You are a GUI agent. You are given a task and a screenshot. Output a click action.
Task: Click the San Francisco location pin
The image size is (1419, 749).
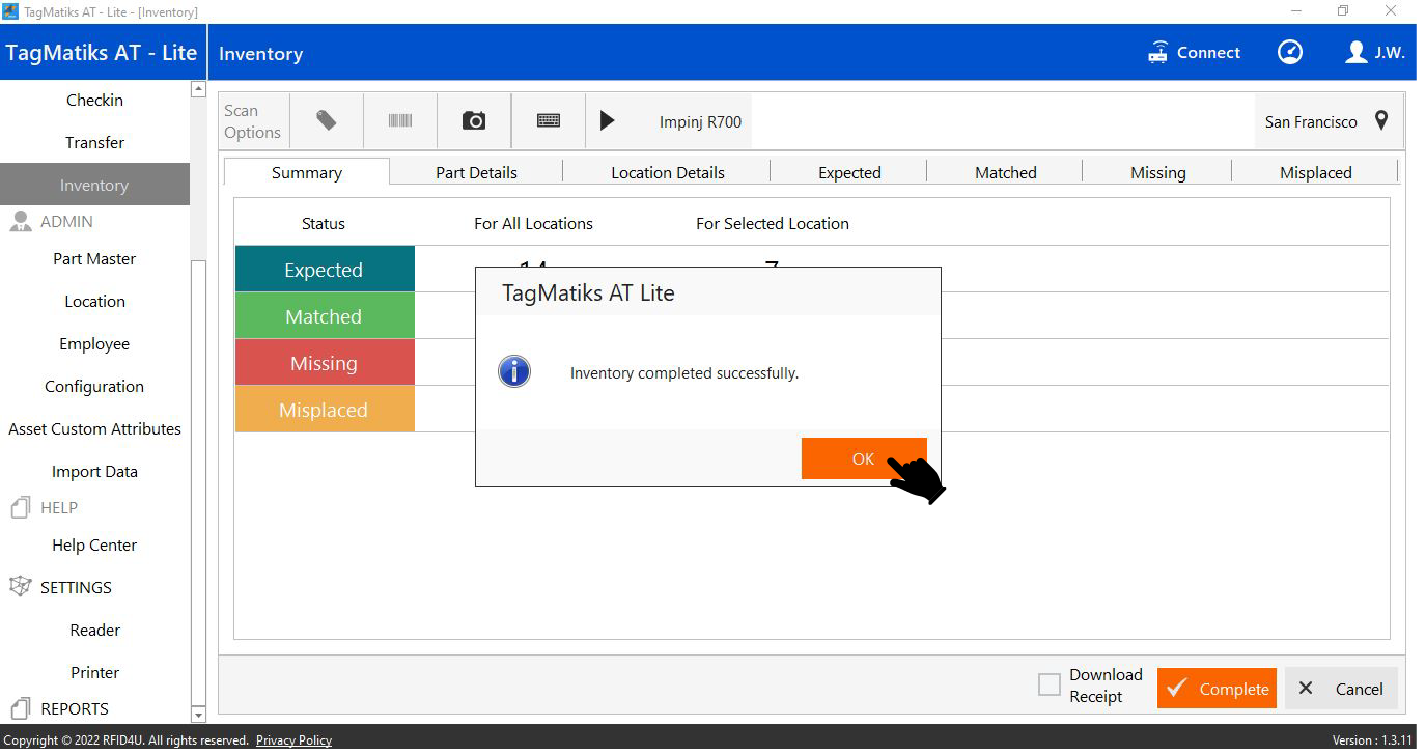tap(1381, 121)
